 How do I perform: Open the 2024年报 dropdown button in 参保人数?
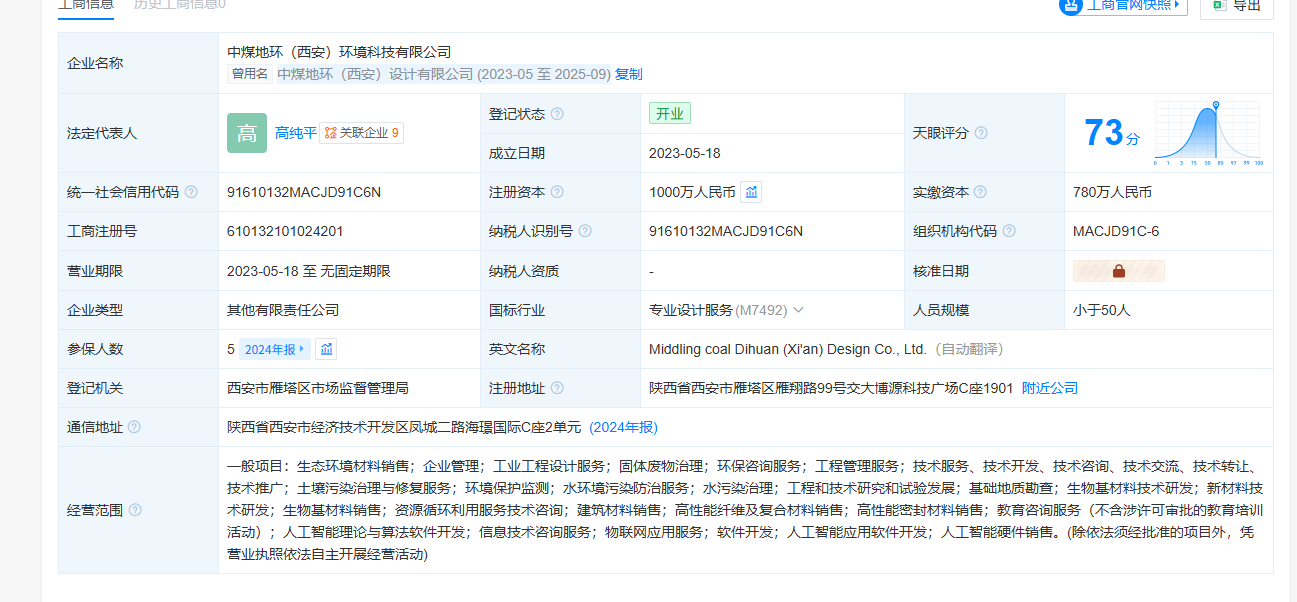276,349
